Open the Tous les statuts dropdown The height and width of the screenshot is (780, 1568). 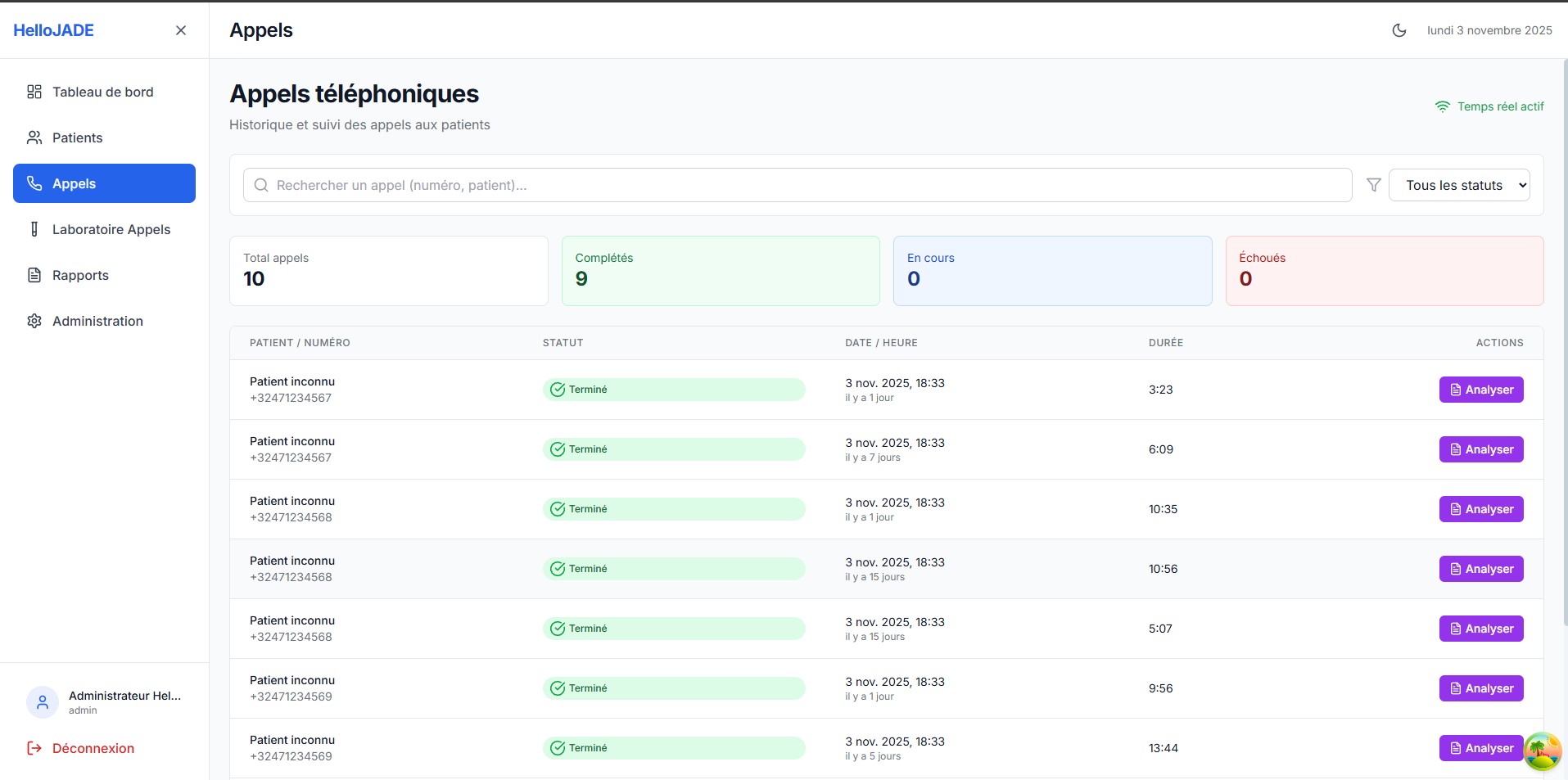pyautogui.click(x=1458, y=185)
